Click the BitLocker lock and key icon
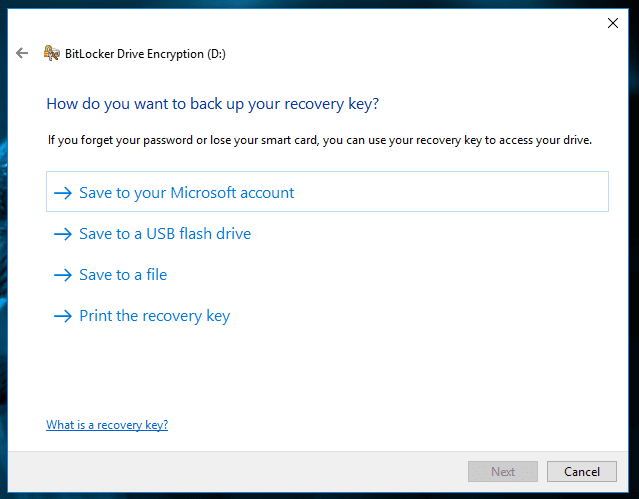Viewport: 639px width, 499px height. pyautogui.click(x=51, y=53)
